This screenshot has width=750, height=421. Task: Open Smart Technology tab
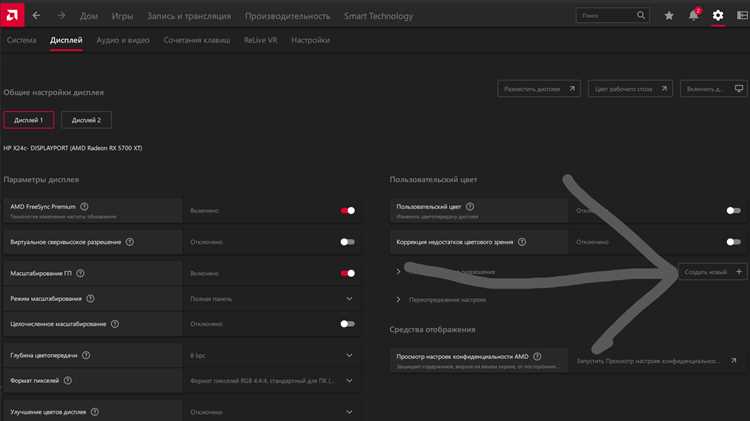click(378, 16)
